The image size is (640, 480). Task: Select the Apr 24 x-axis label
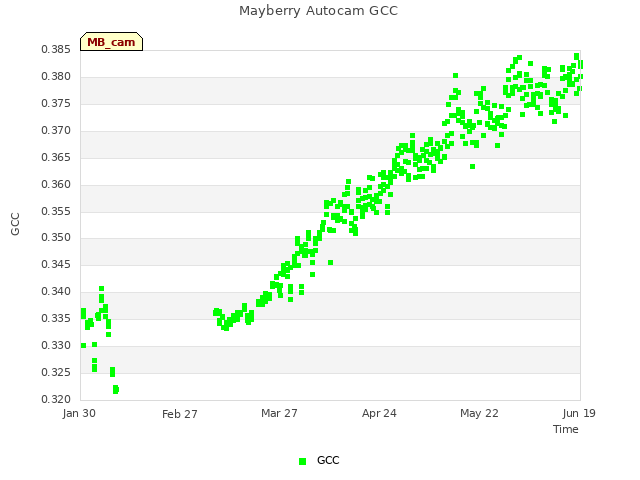click(x=379, y=413)
